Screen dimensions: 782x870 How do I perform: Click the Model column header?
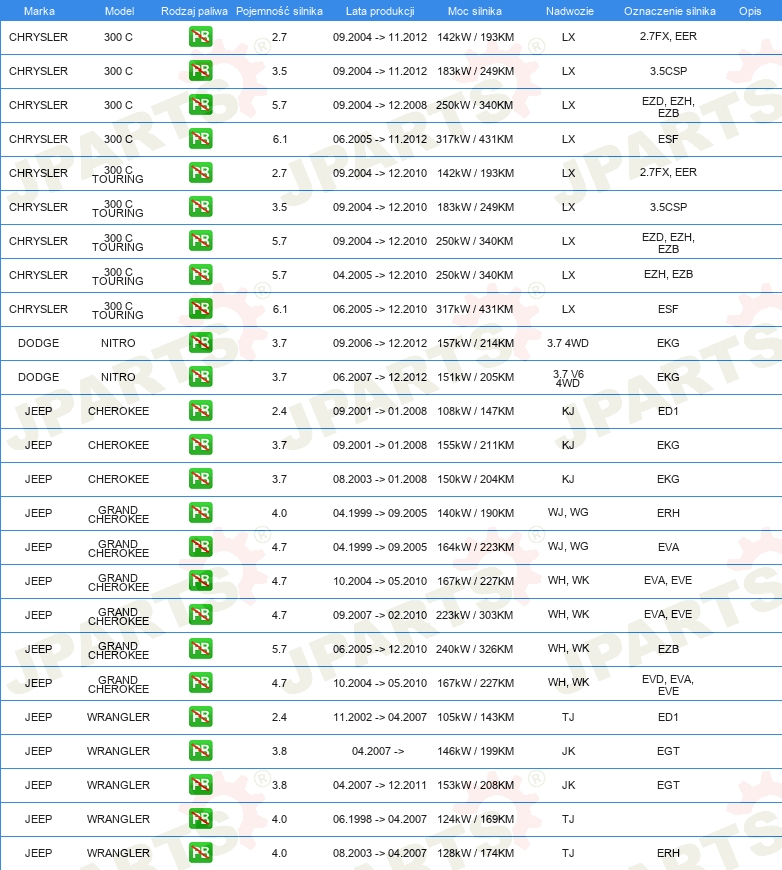pyautogui.click(x=119, y=11)
